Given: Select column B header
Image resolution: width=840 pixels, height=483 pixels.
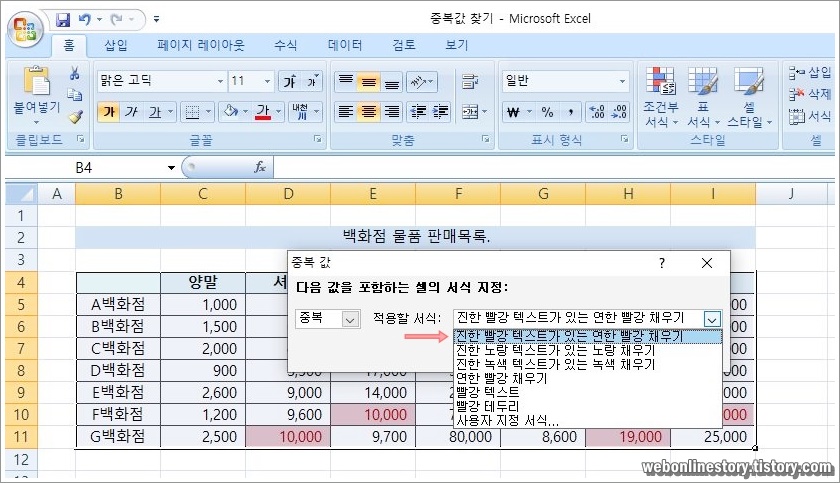Looking at the screenshot, I should 118,194.
